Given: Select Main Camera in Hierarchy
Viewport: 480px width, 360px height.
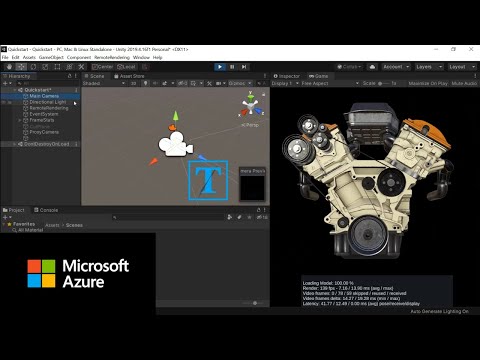Looking at the screenshot, I should pos(40,96).
